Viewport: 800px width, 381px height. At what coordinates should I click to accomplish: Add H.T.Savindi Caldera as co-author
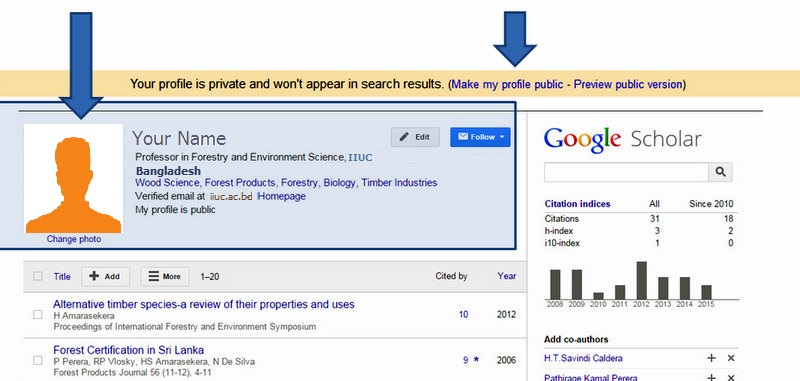tap(712, 358)
